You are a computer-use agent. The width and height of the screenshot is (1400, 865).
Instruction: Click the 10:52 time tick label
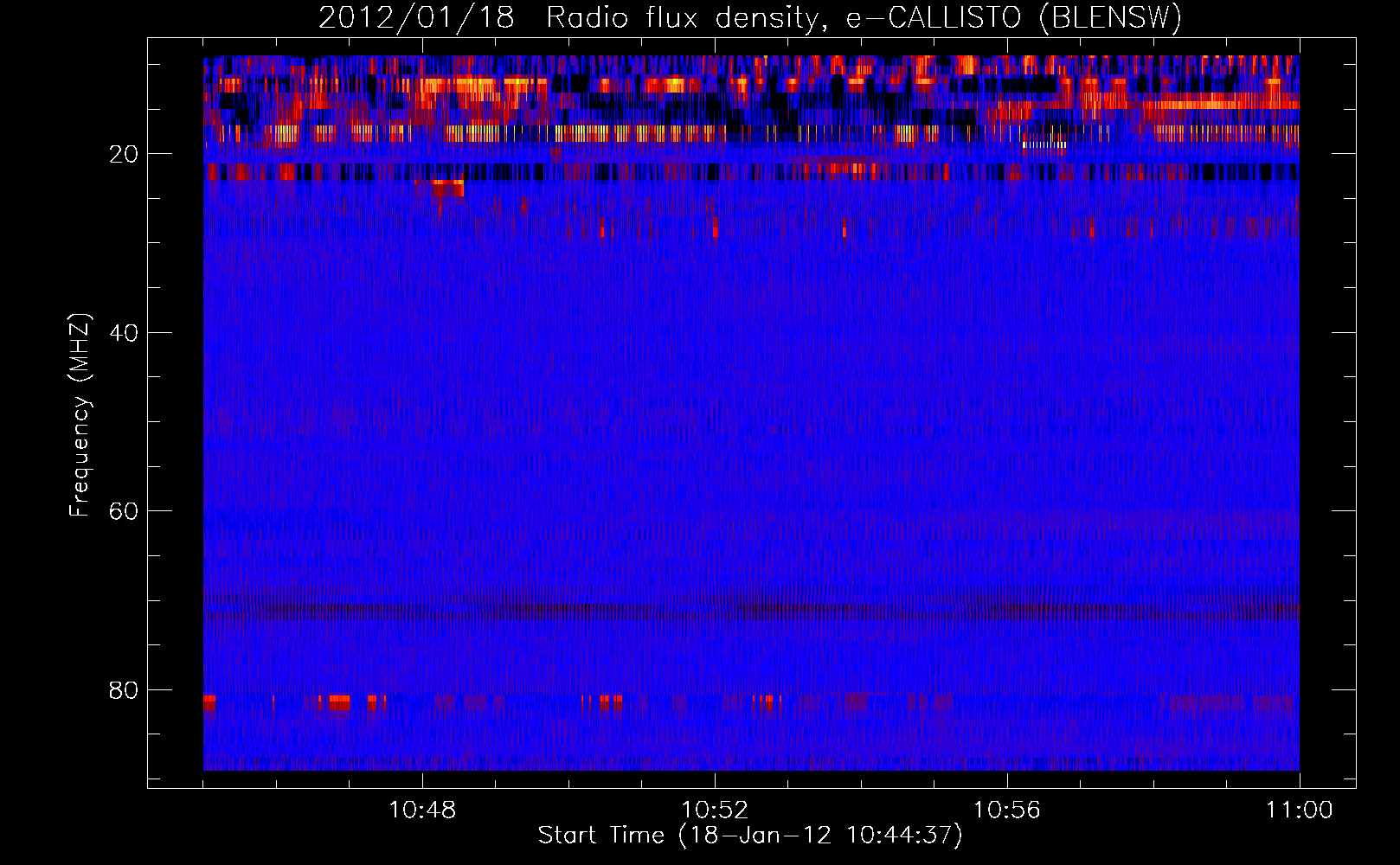click(715, 810)
